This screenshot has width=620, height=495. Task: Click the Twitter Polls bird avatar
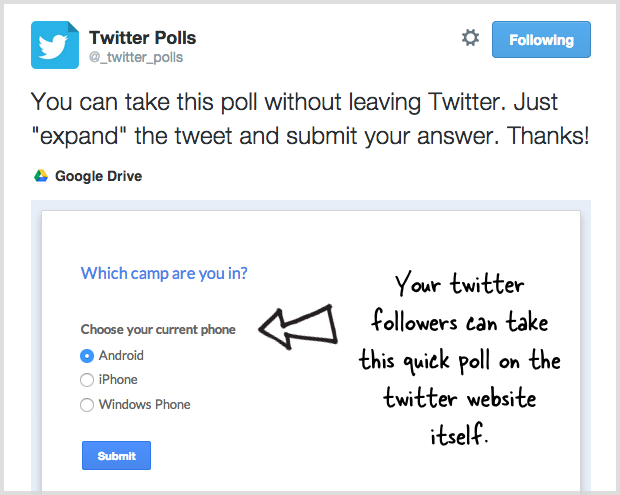coord(55,45)
